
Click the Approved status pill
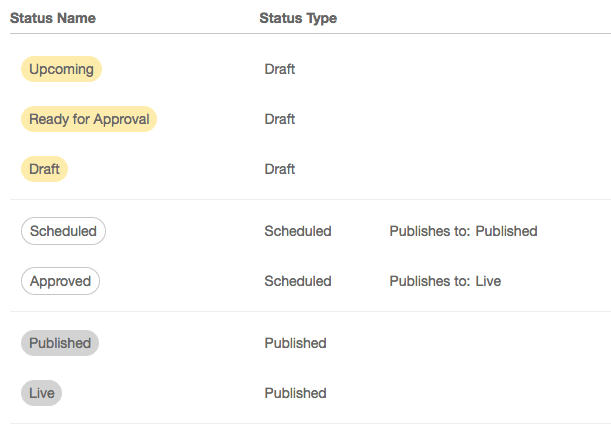point(60,281)
